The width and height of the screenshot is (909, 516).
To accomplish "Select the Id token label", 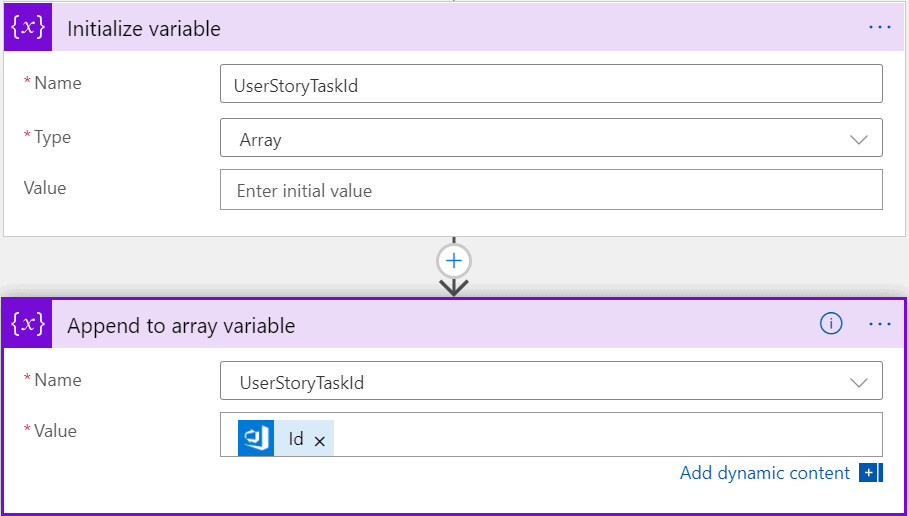I will click(296, 439).
